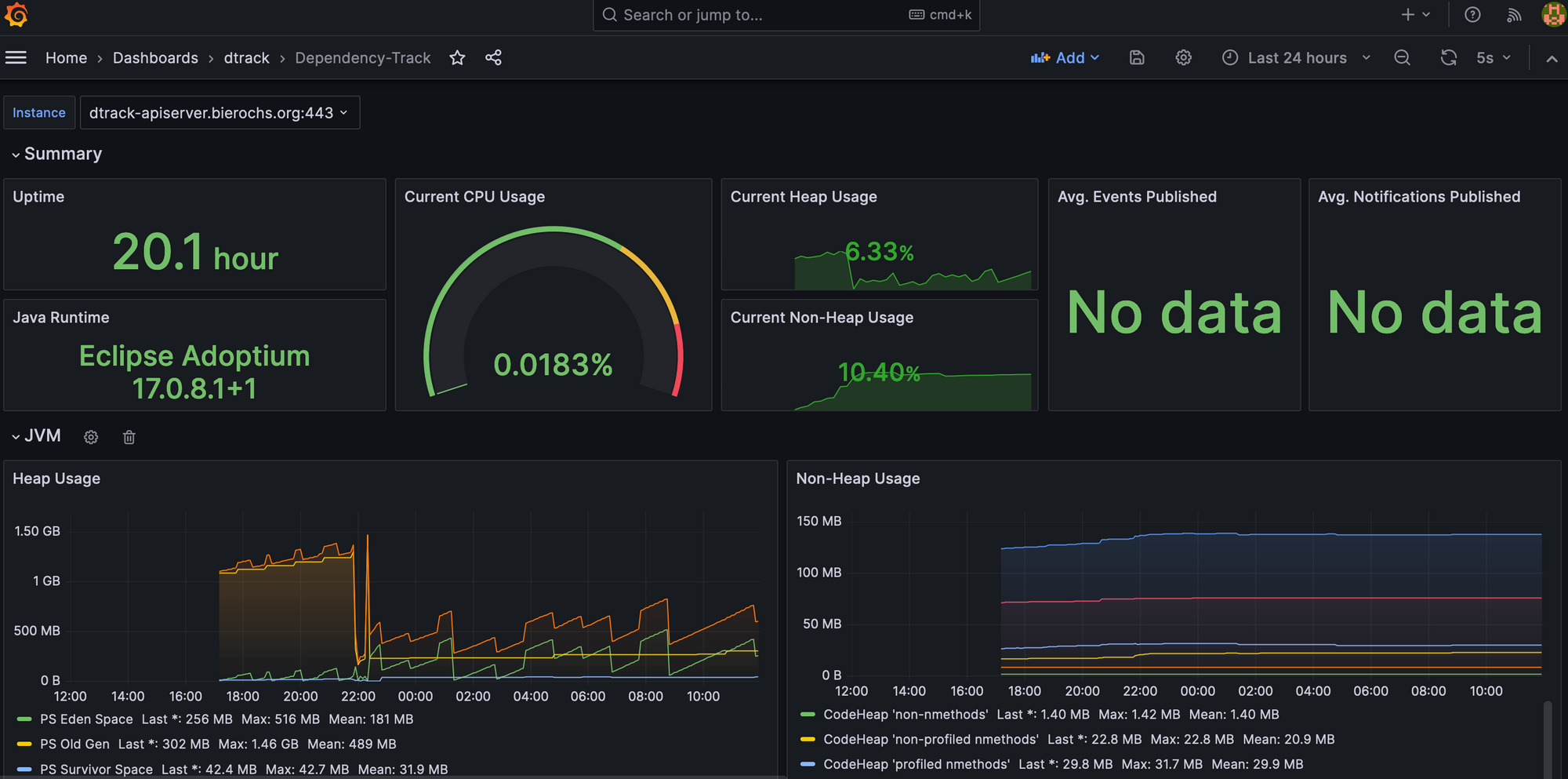Open Current Heap Usage panel title
The width and height of the screenshot is (1568, 779).
point(804,197)
